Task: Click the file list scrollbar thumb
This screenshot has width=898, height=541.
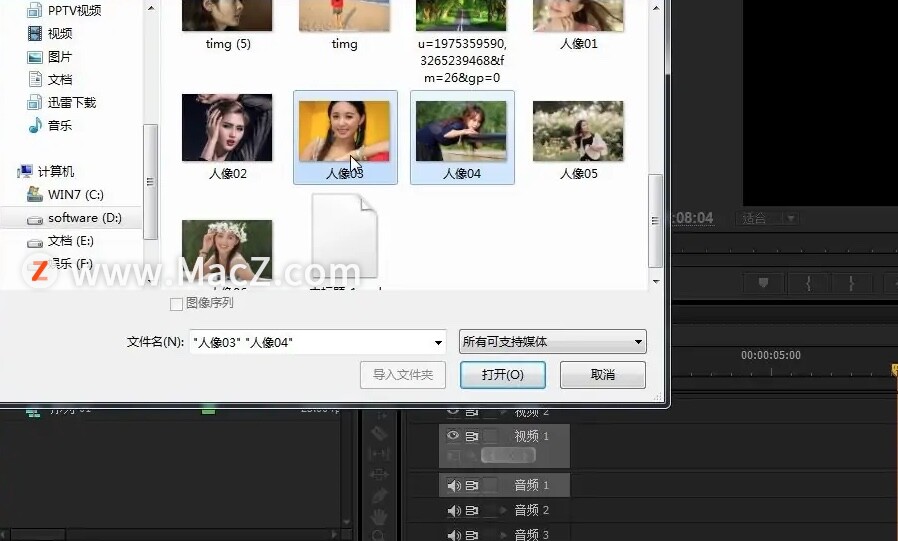Action: [655, 221]
